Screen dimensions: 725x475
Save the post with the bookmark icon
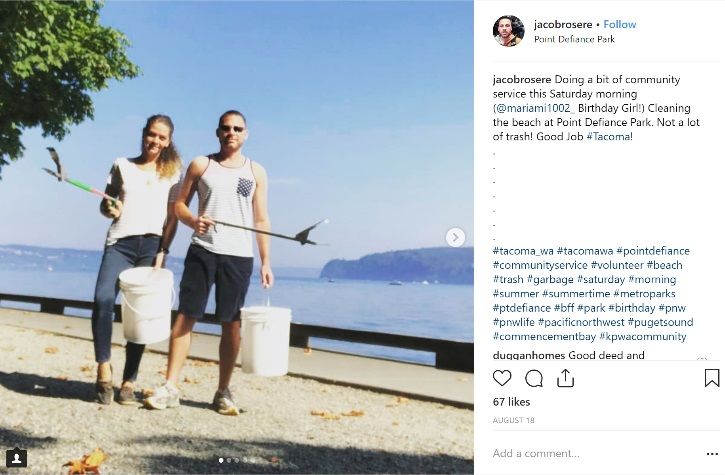712,378
